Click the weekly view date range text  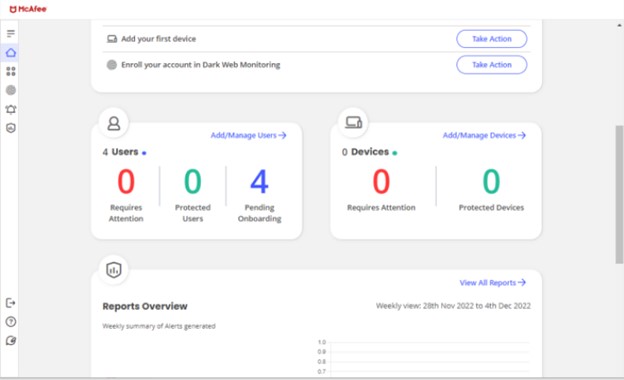(453, 306)
